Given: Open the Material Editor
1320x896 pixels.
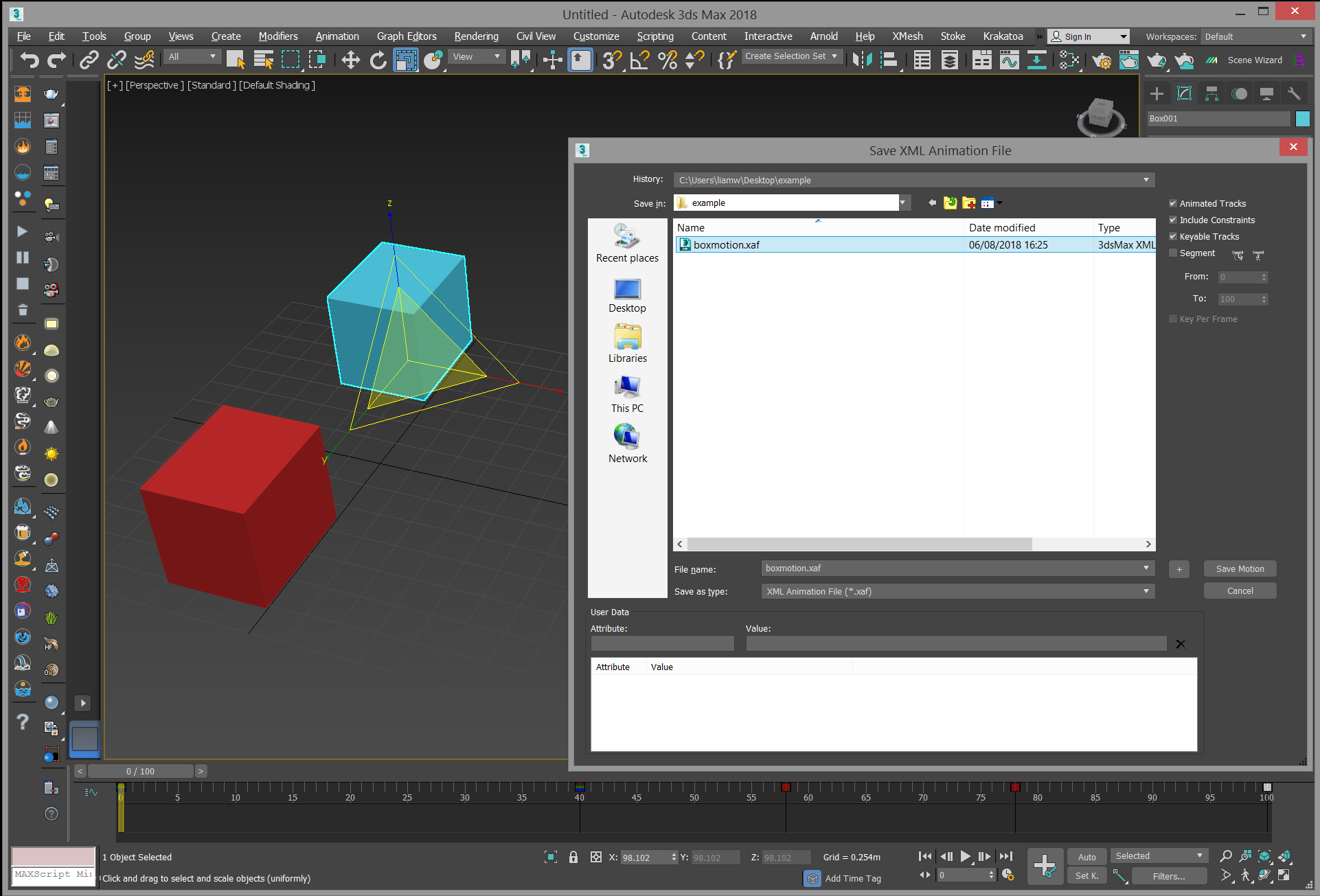Looking at the screenshot, I should (x=1069, y=60).
